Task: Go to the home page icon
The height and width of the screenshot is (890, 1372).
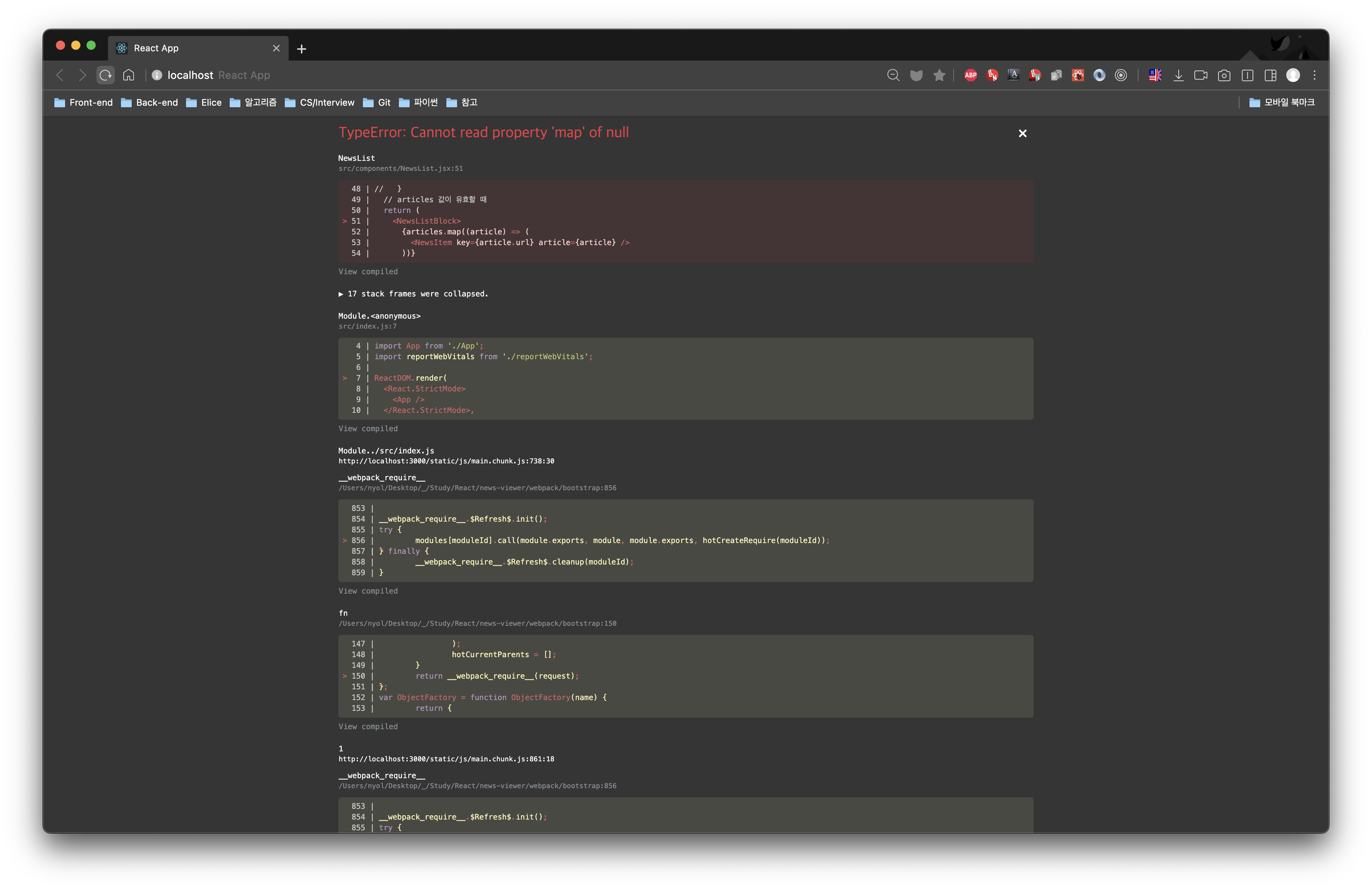Action: pos(129,75)
